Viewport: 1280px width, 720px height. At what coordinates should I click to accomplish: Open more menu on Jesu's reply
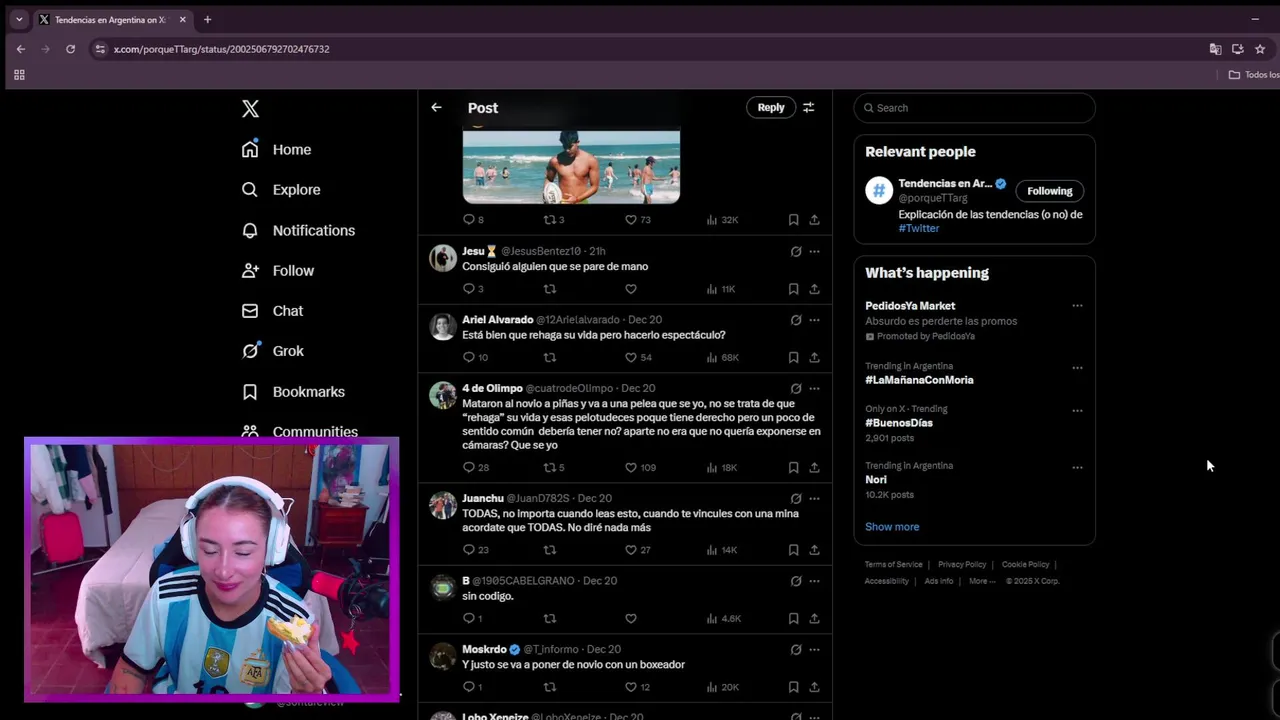click(814, 251)
